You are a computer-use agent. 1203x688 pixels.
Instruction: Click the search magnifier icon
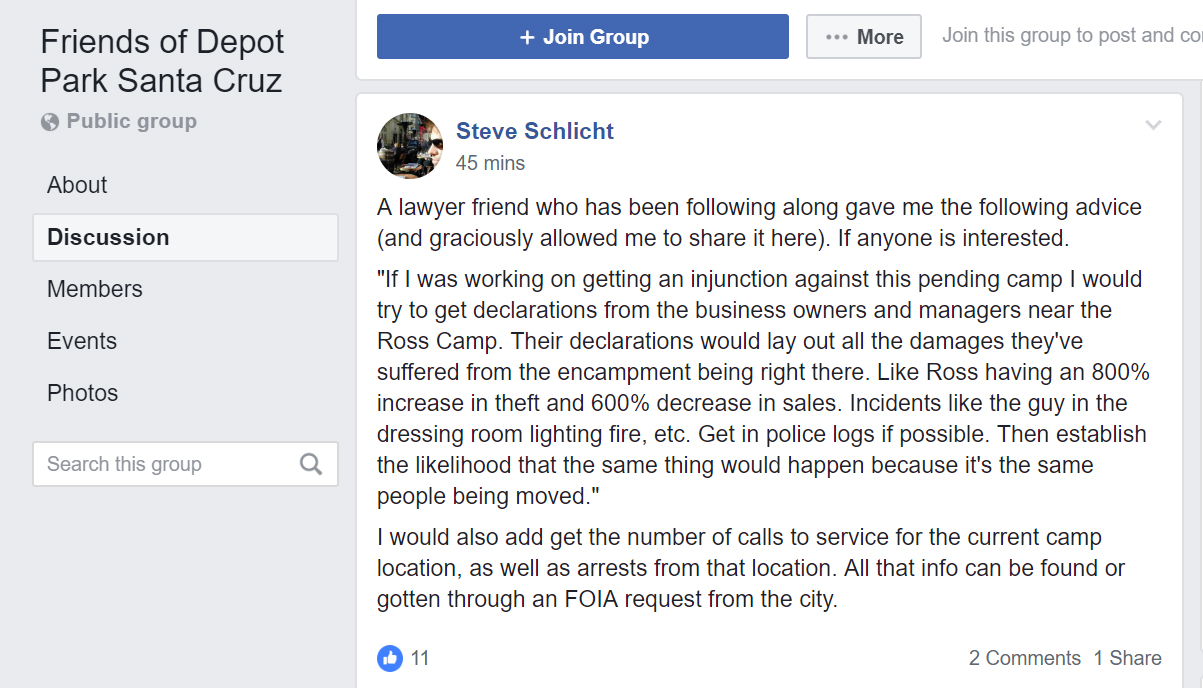click(311, 464)
